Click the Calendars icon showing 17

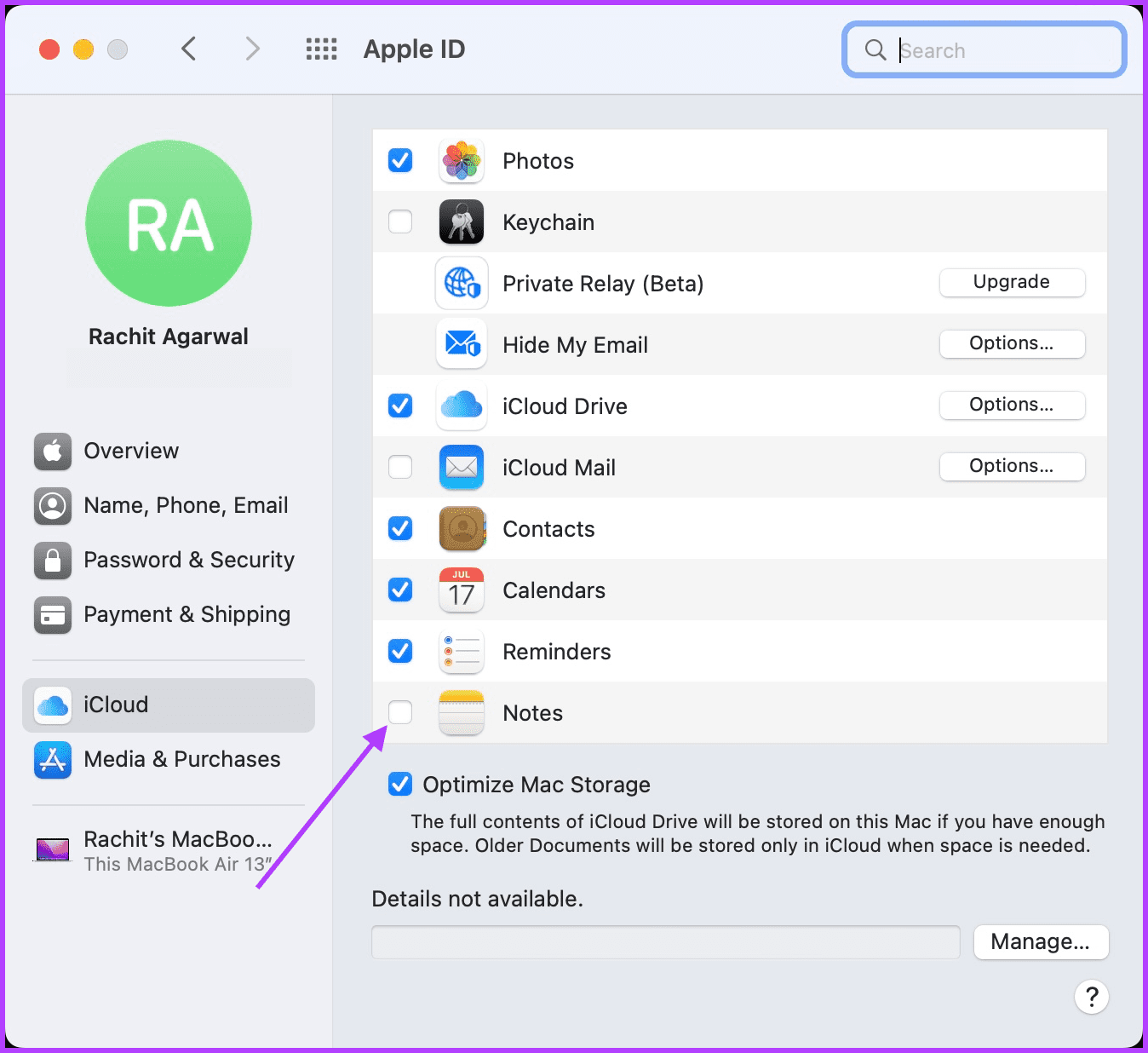click(x=462, y=590)
